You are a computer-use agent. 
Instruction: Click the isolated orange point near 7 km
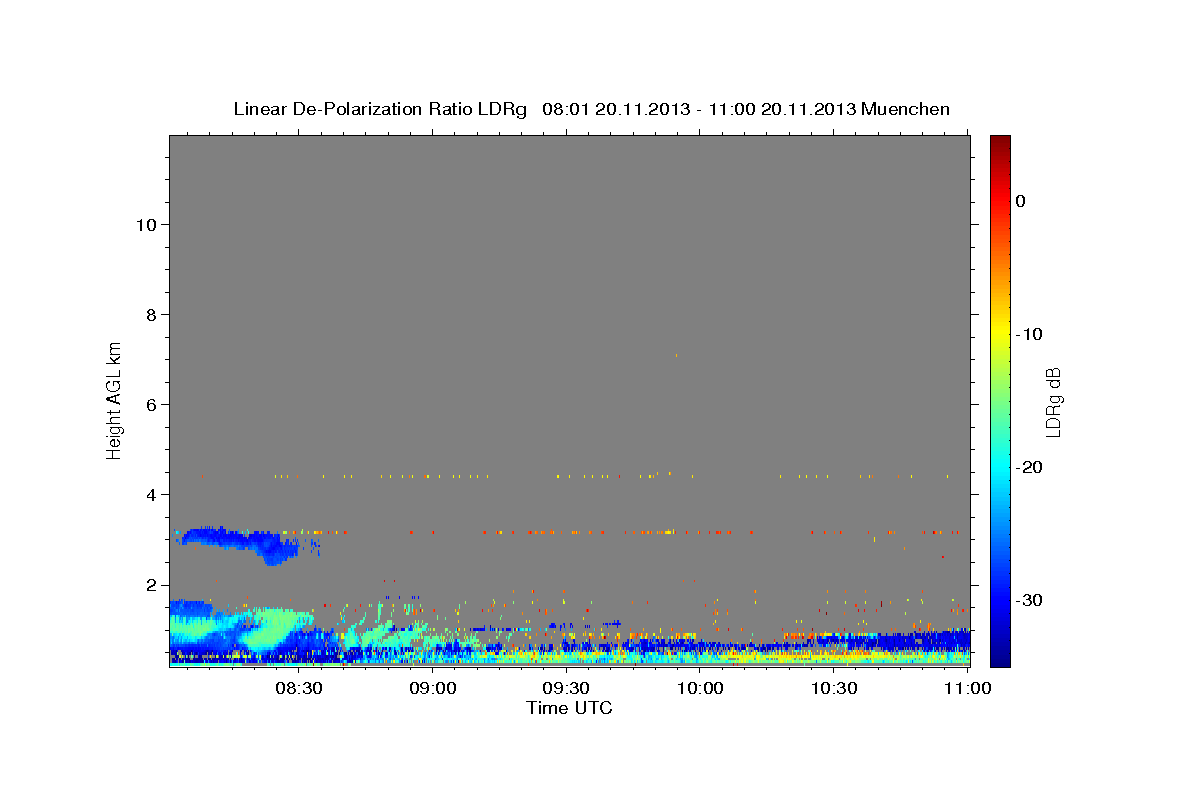tap(676, 355)
